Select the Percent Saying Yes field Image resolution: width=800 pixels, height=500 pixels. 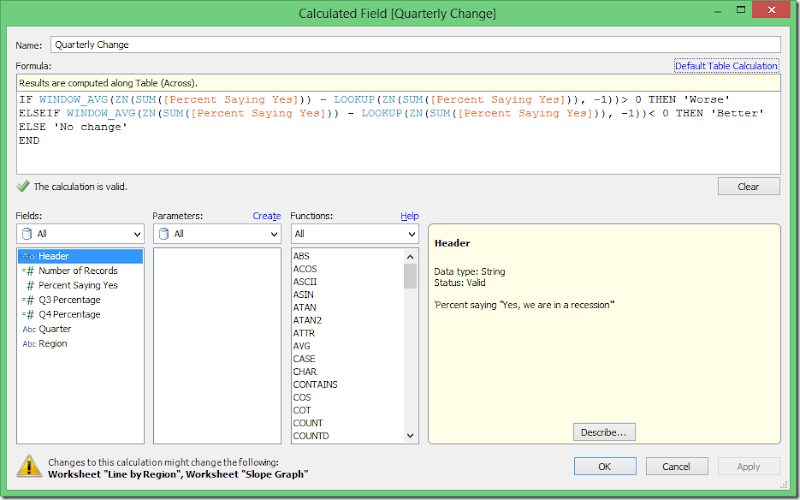click(78, 285)
